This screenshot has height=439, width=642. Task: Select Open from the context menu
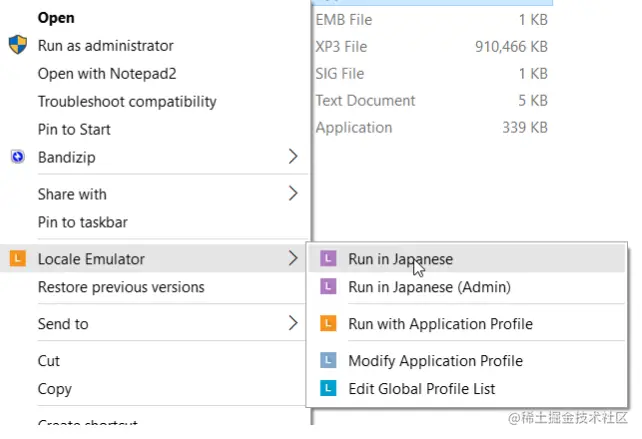coord(56,18)
